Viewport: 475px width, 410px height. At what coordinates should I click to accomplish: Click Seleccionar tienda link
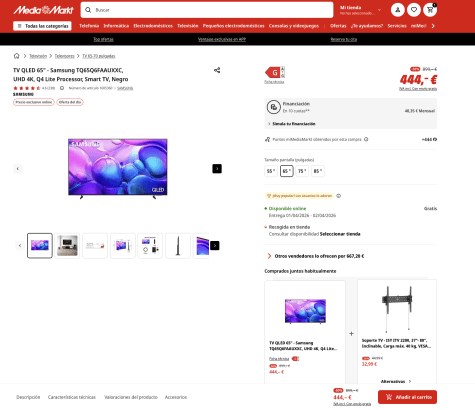pos(340,234)
